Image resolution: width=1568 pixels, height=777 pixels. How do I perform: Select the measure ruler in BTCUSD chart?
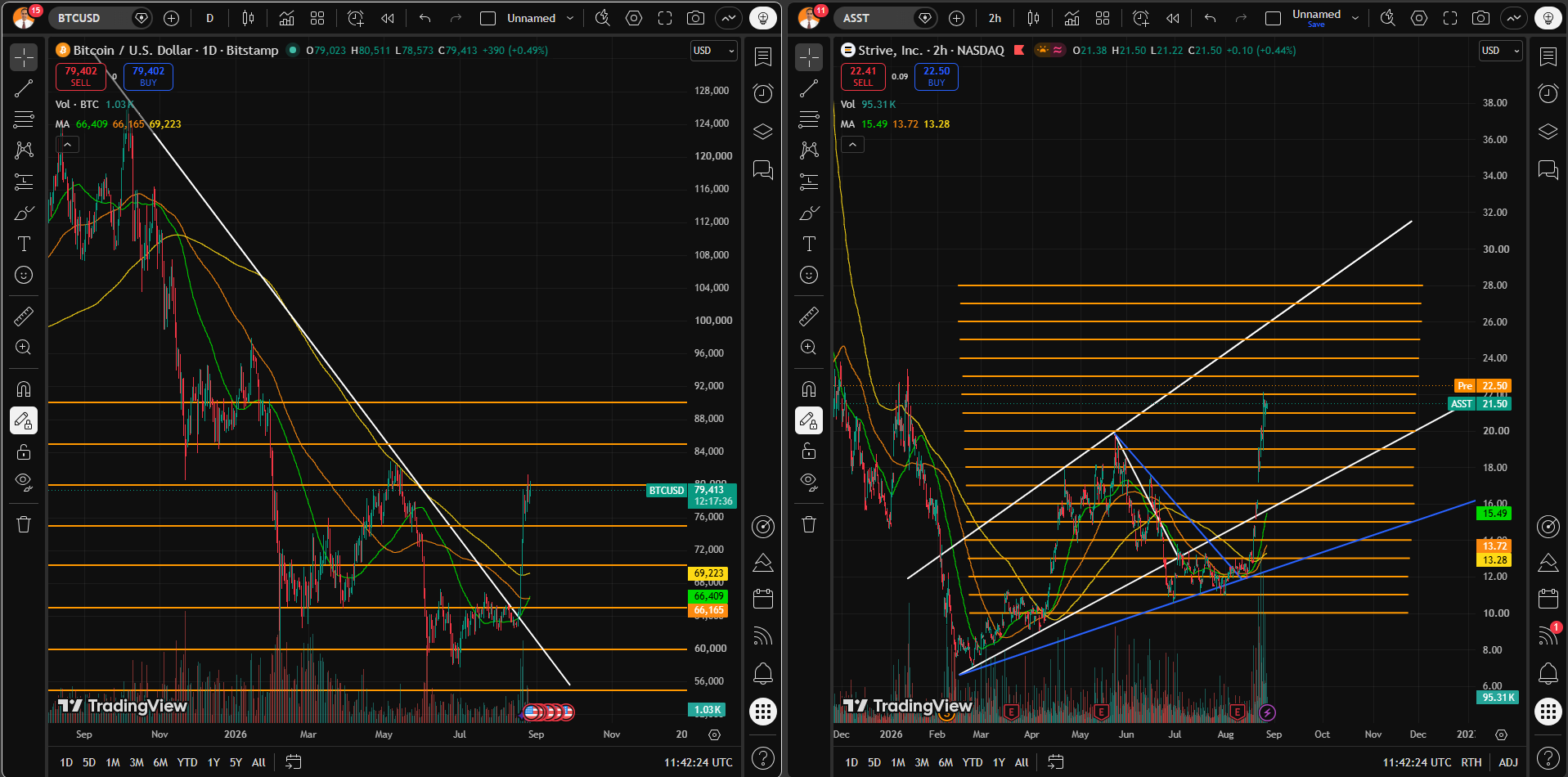[x=24, y=316]
